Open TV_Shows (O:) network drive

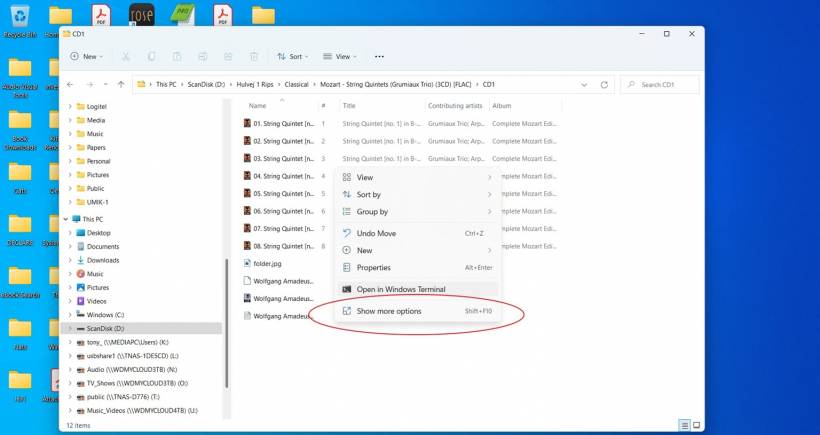click(132, 383)
